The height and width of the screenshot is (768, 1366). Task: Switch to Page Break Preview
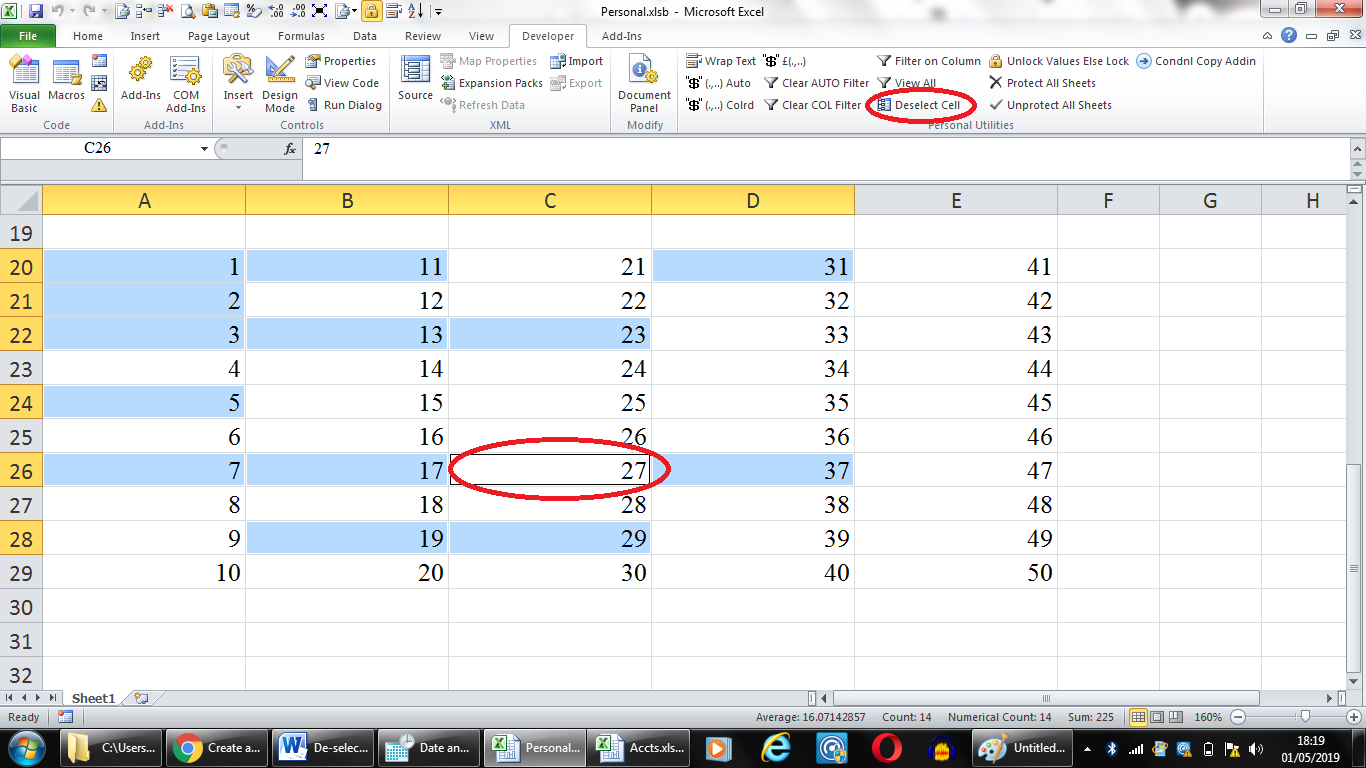[1176, 717]
